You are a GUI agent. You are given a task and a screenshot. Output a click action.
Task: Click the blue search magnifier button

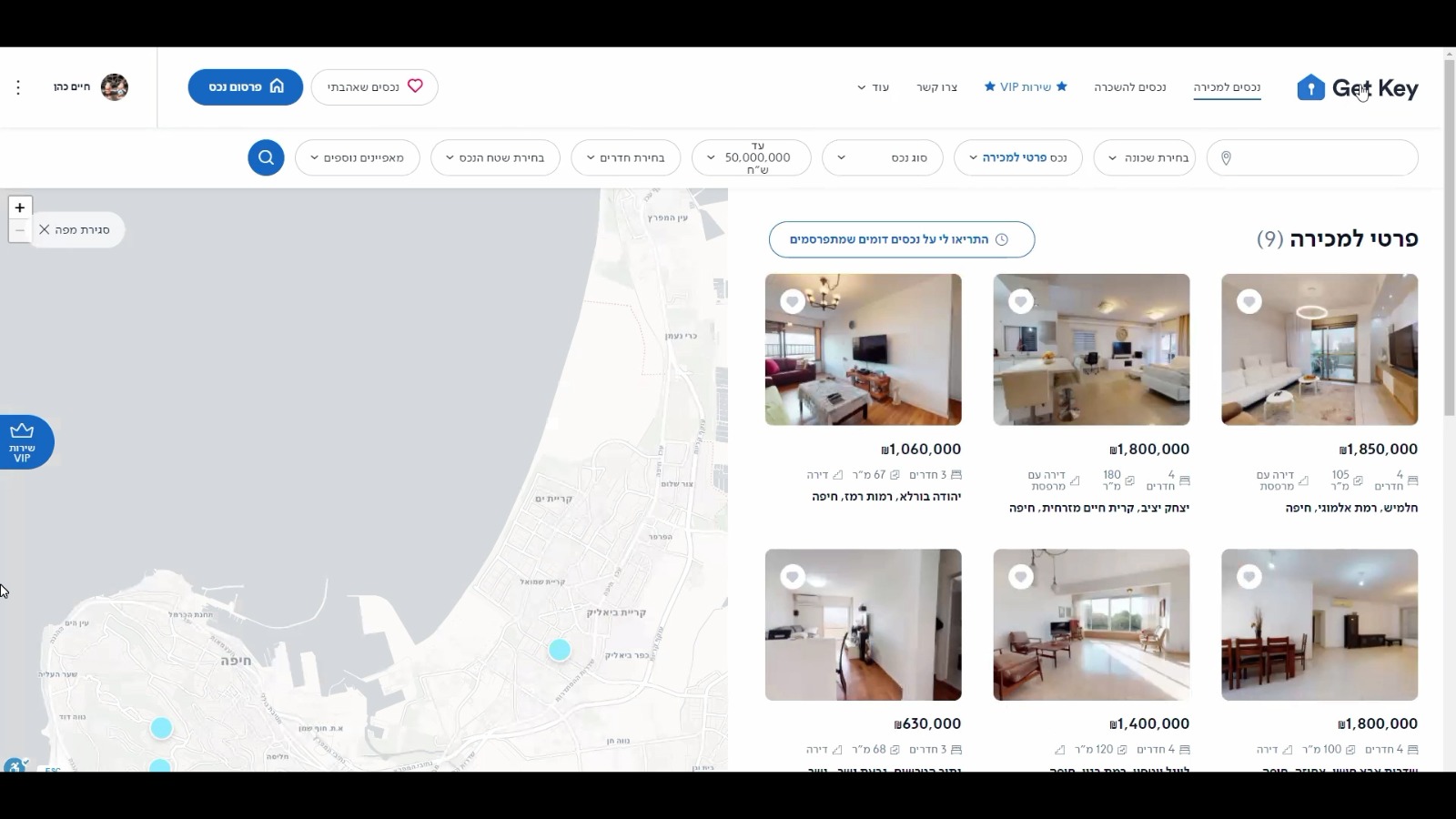coord(266,157)
